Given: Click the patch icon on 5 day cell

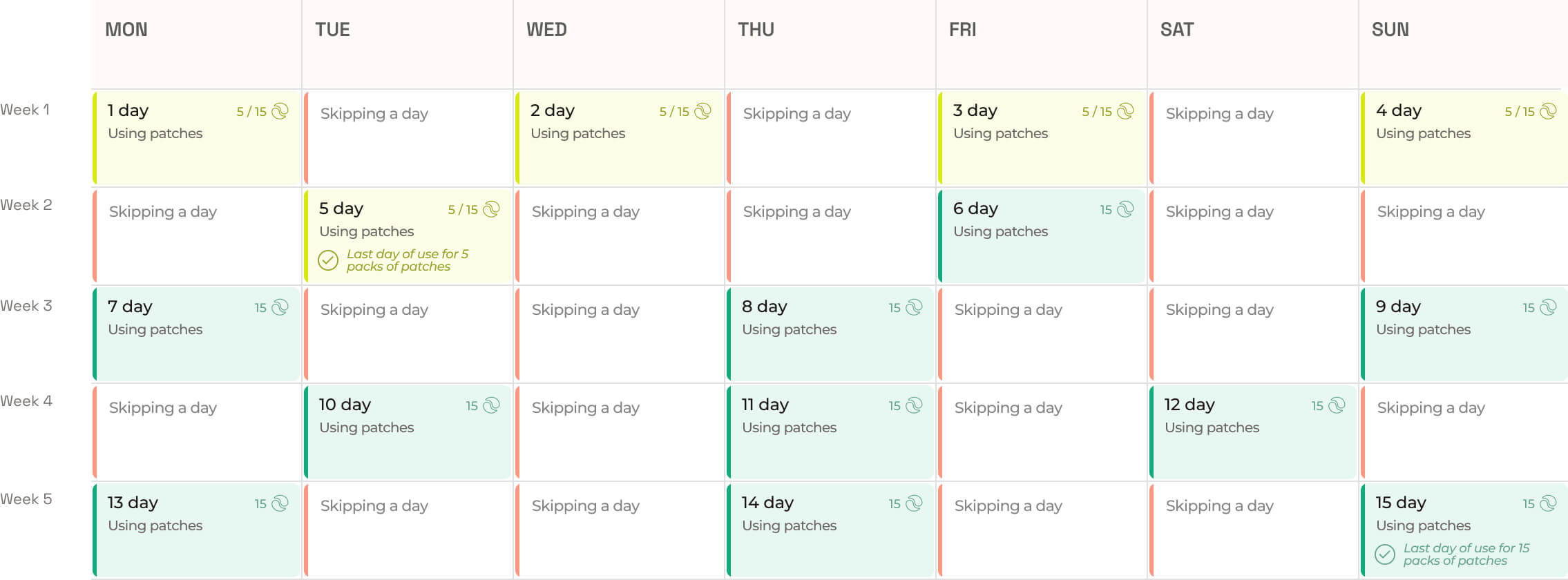Looking at the screenshot, I should pos(491,209).
